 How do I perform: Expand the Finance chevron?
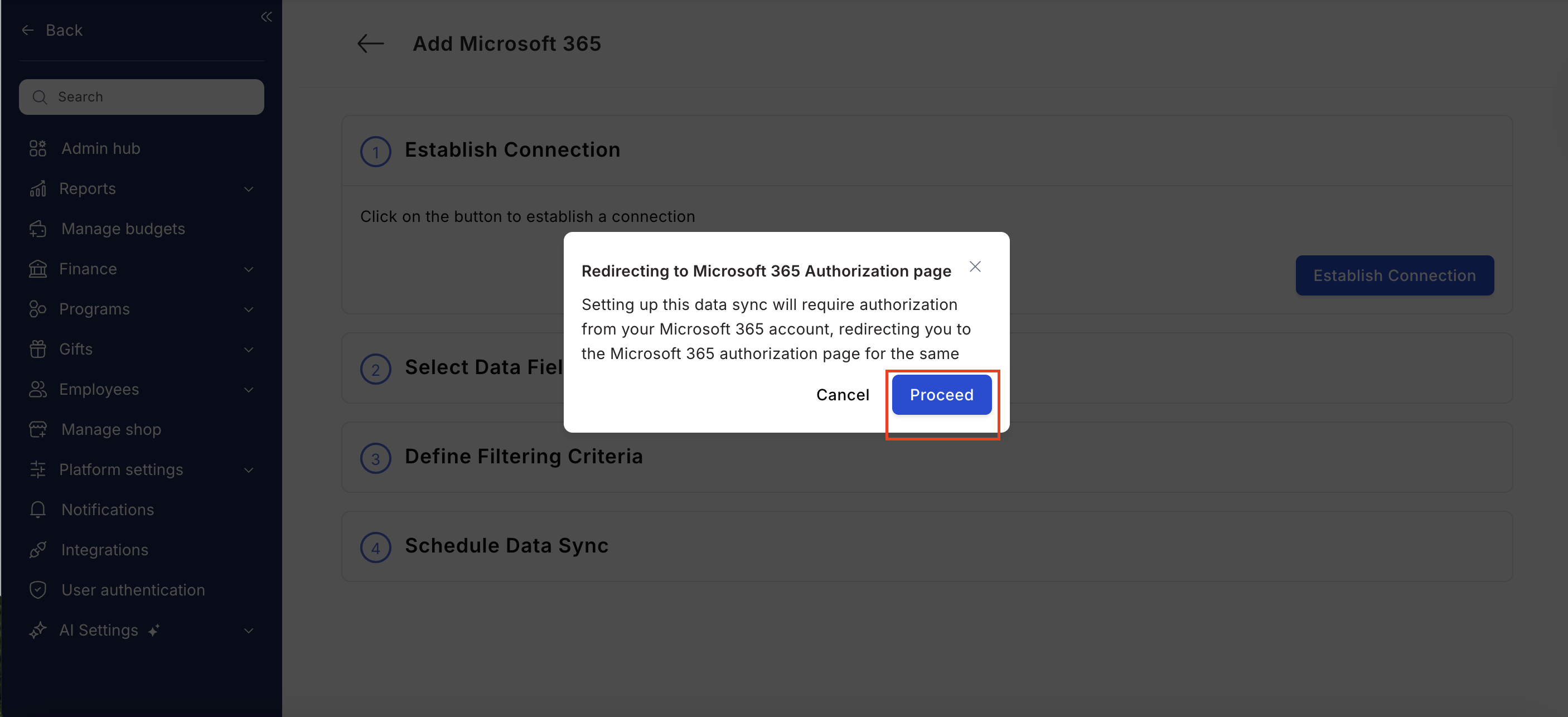[x=248, y=270]
